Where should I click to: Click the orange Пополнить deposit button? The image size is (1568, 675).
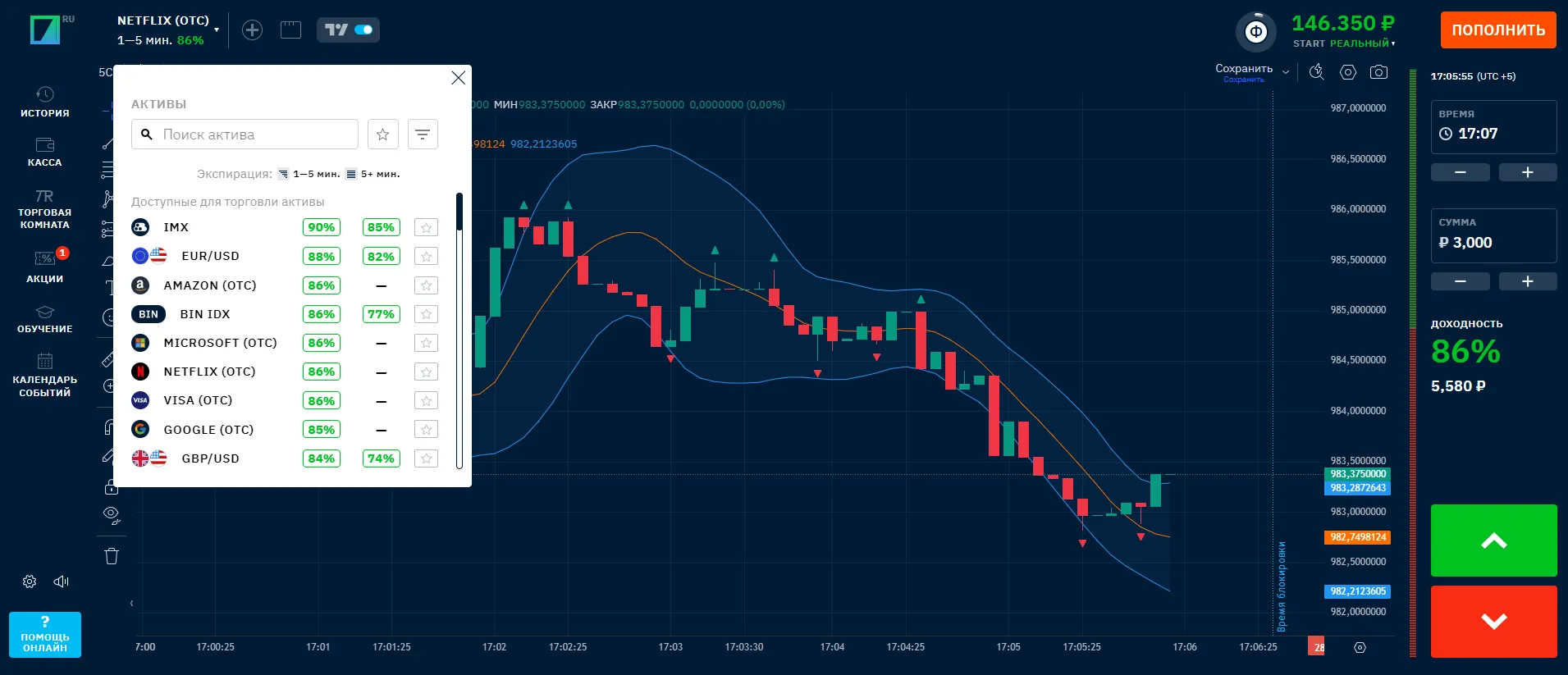pos(1497,30)
